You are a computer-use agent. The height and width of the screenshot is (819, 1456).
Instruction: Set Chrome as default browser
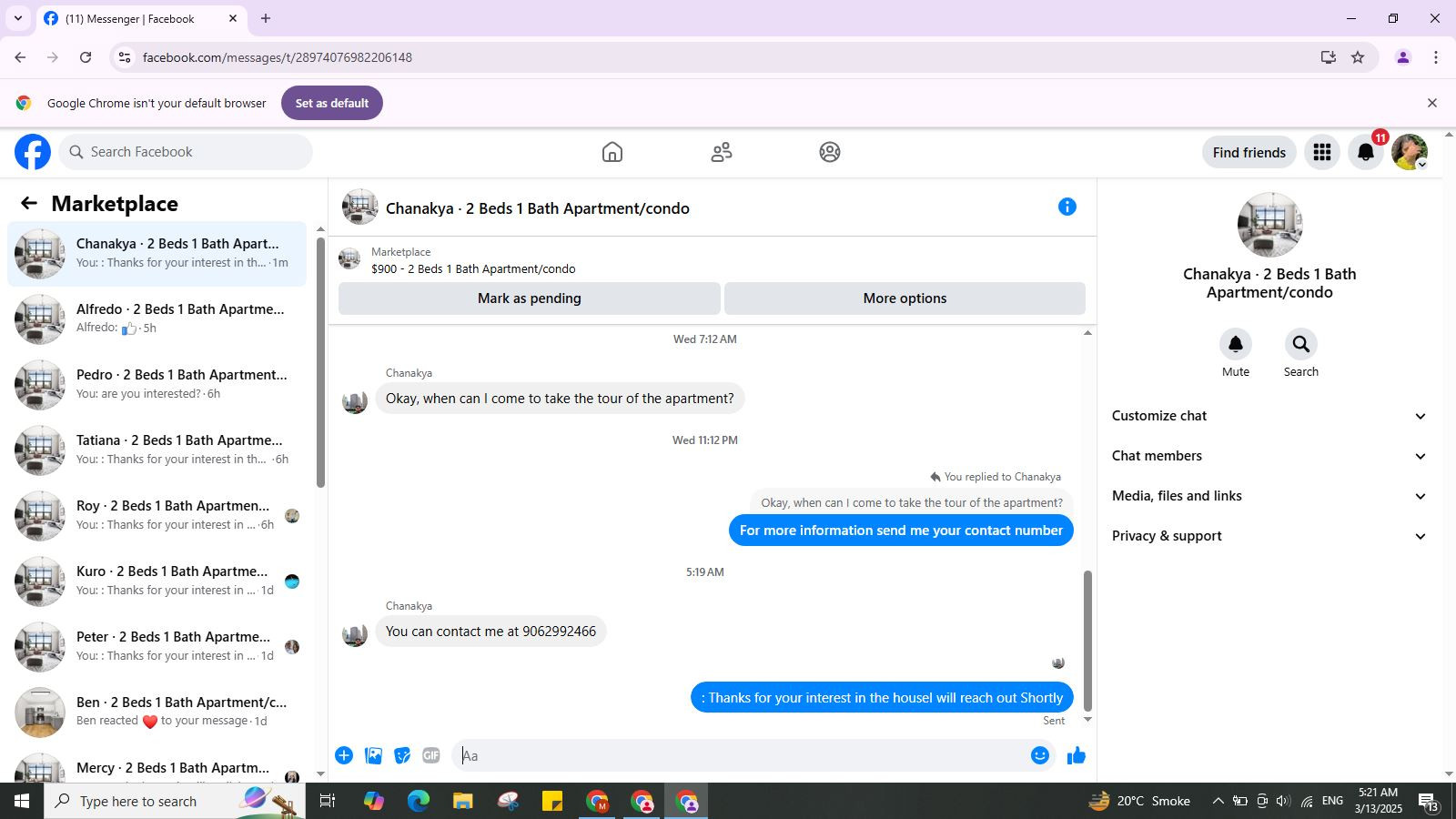(332, 103)
